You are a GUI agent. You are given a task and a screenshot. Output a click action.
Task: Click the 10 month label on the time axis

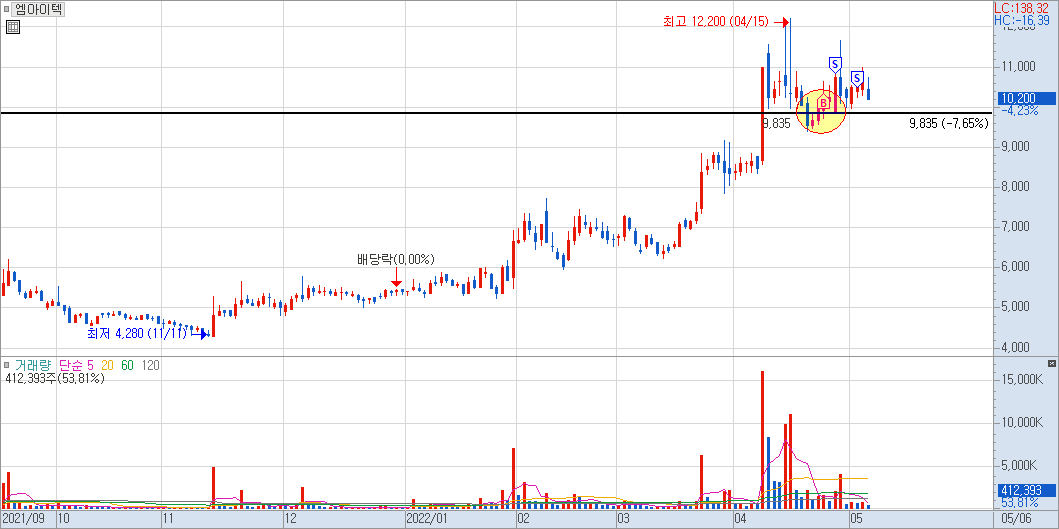(65, 519)
